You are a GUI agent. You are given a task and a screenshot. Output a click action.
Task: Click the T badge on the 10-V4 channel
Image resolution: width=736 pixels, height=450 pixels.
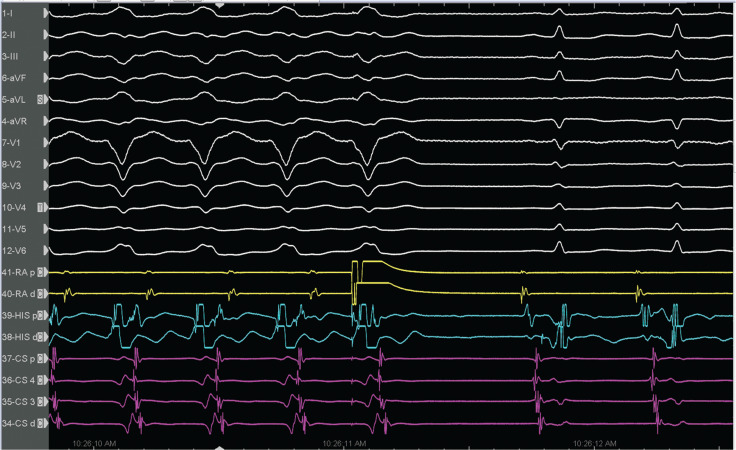tap(41, 208)
